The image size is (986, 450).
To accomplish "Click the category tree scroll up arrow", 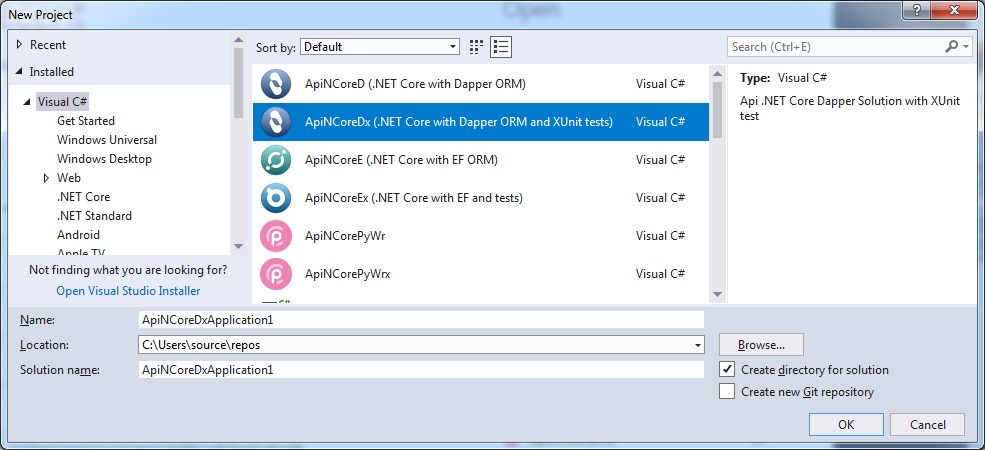I will (238, 40).
